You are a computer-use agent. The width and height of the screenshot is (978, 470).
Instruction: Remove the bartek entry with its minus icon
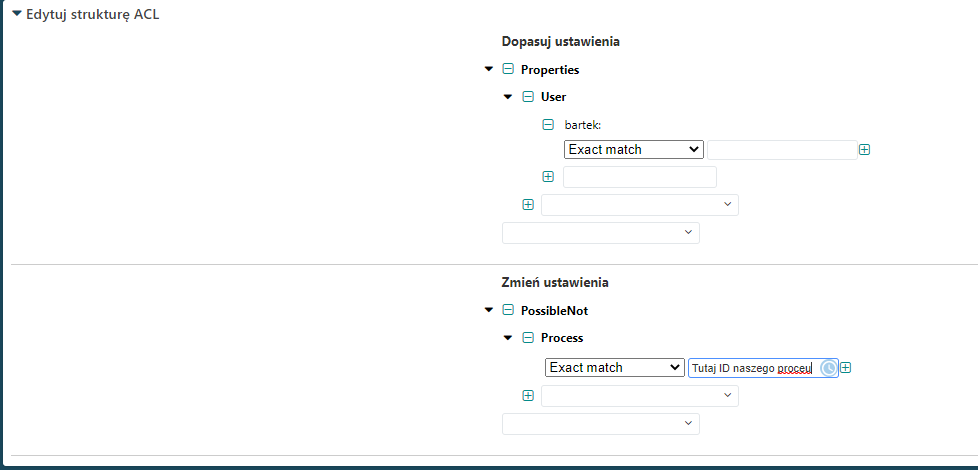click(x=548, y=125)
